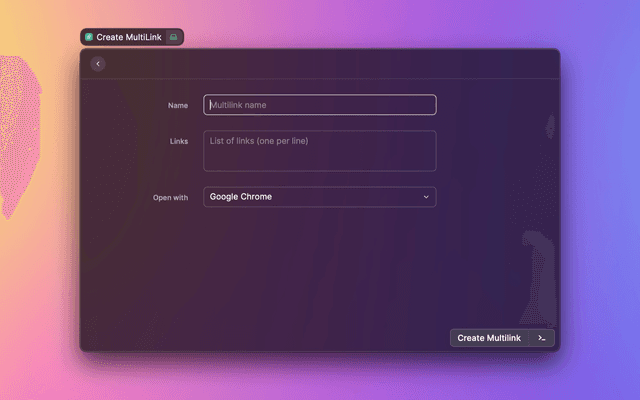Place cursor in the Name text box
The height and width of the screenshot is (400, 640).
(x=320, y=105)
